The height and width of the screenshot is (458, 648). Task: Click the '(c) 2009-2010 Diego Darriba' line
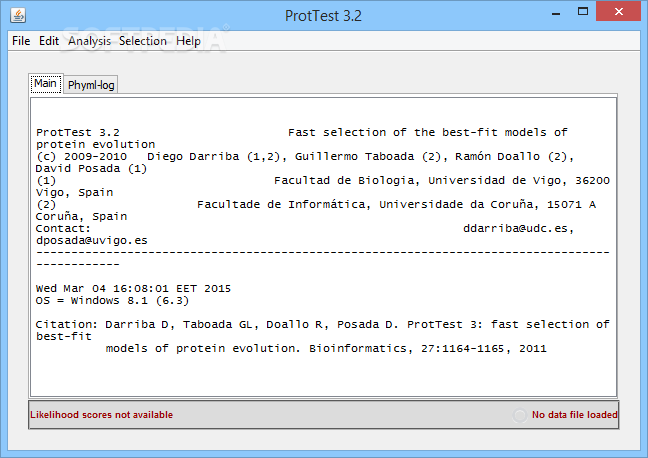305,157
